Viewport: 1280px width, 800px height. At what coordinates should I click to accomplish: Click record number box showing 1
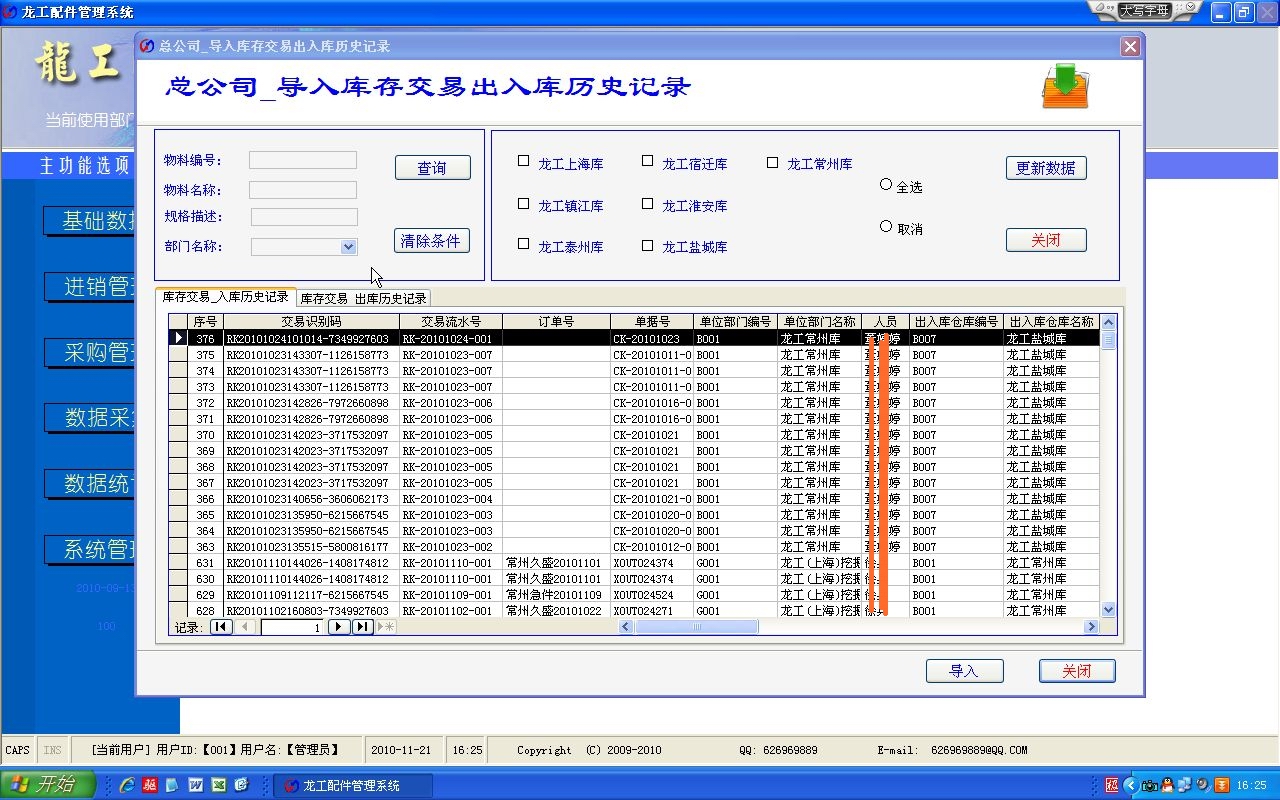click(x=292, y=627)
